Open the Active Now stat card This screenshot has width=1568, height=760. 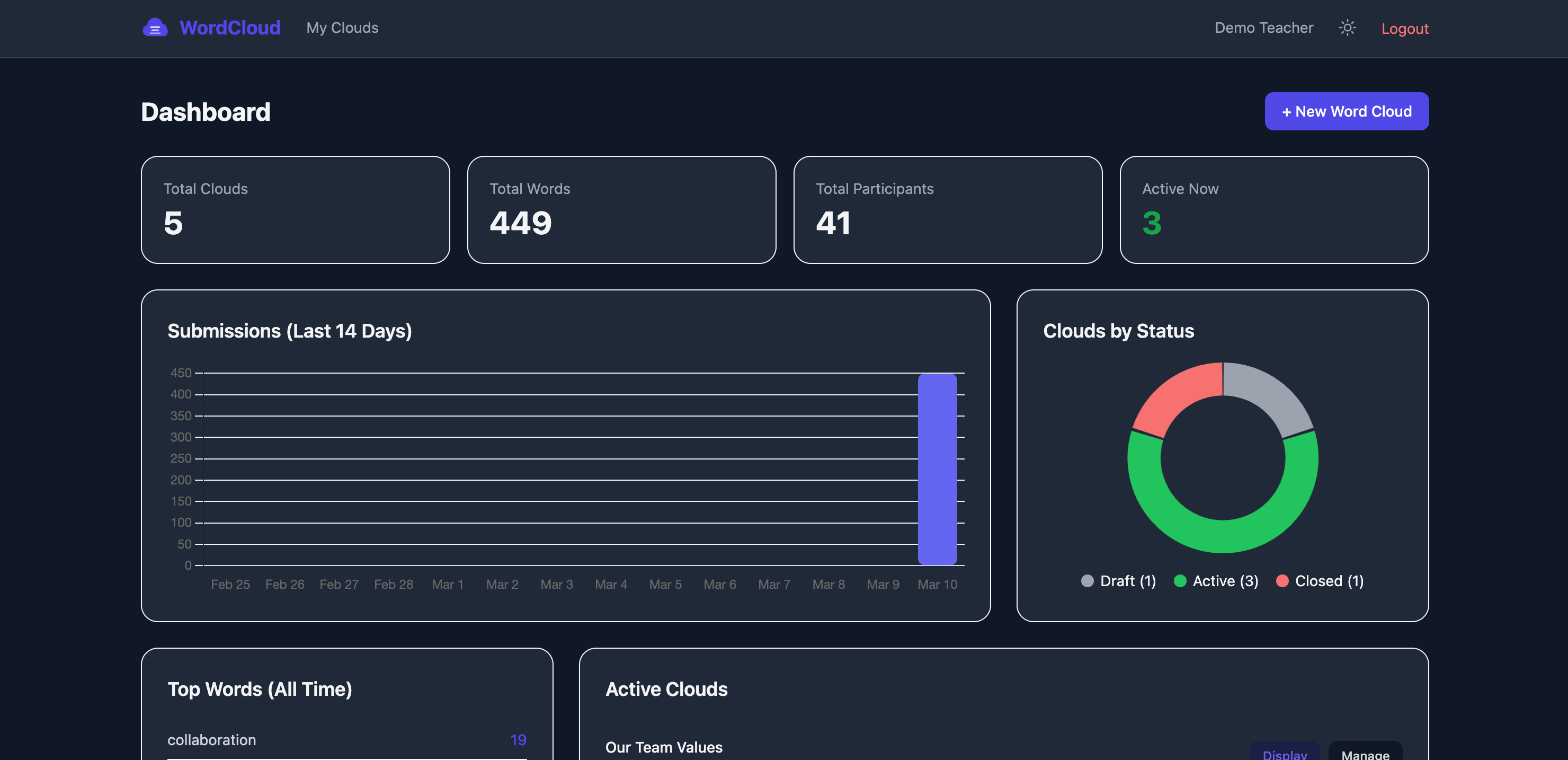1274,210
